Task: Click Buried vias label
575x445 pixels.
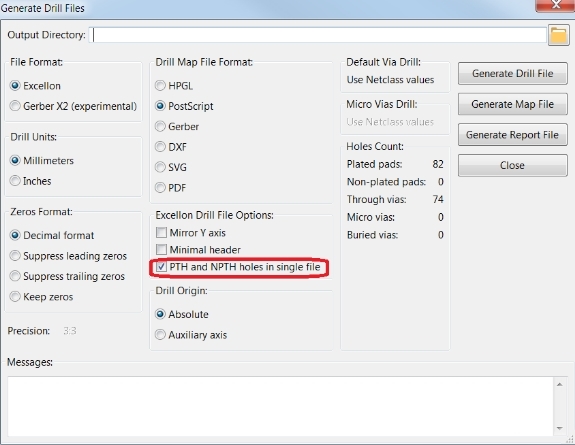Action: click(373, 235)
